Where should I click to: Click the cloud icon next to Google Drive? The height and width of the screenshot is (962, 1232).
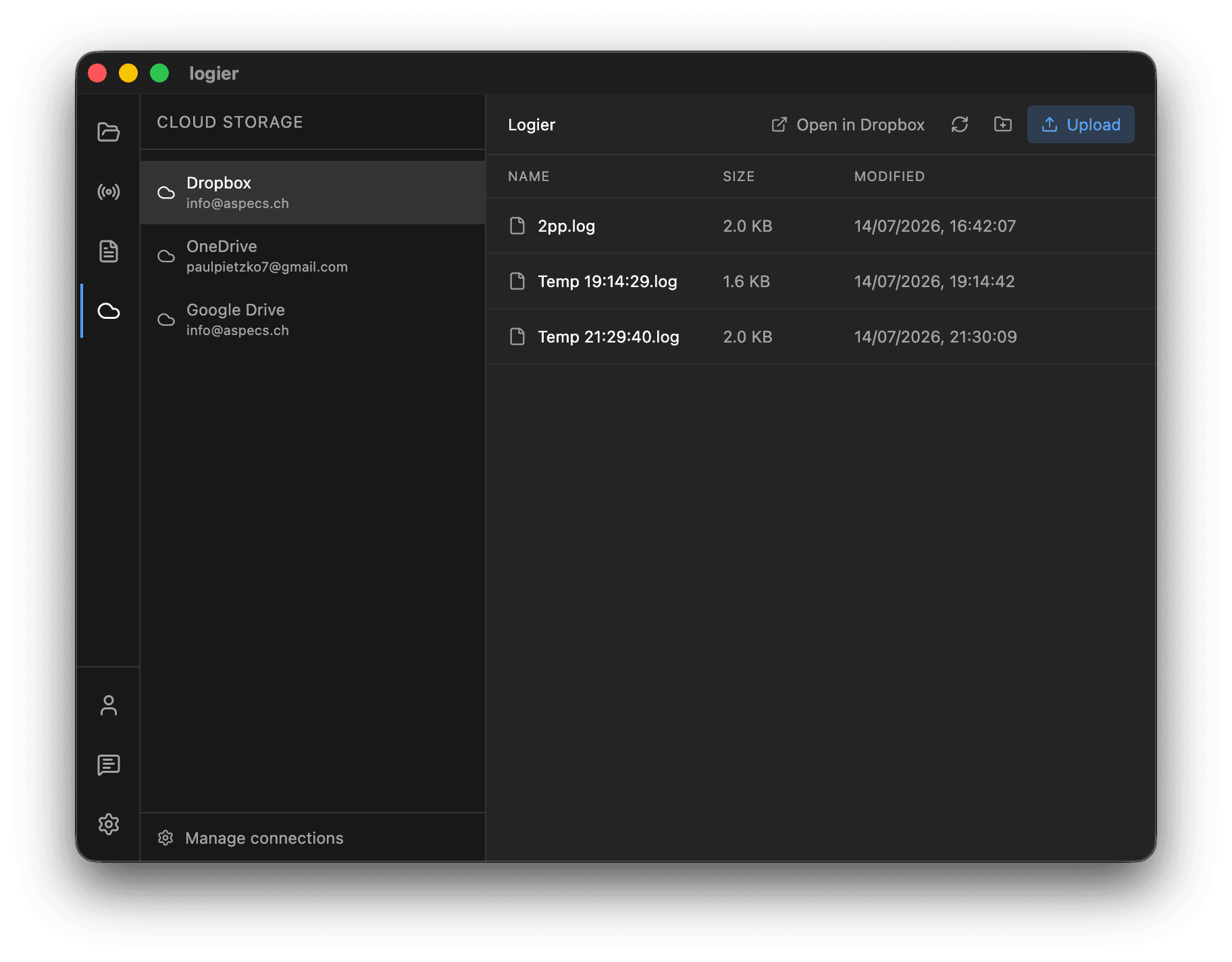pos(166,320)
